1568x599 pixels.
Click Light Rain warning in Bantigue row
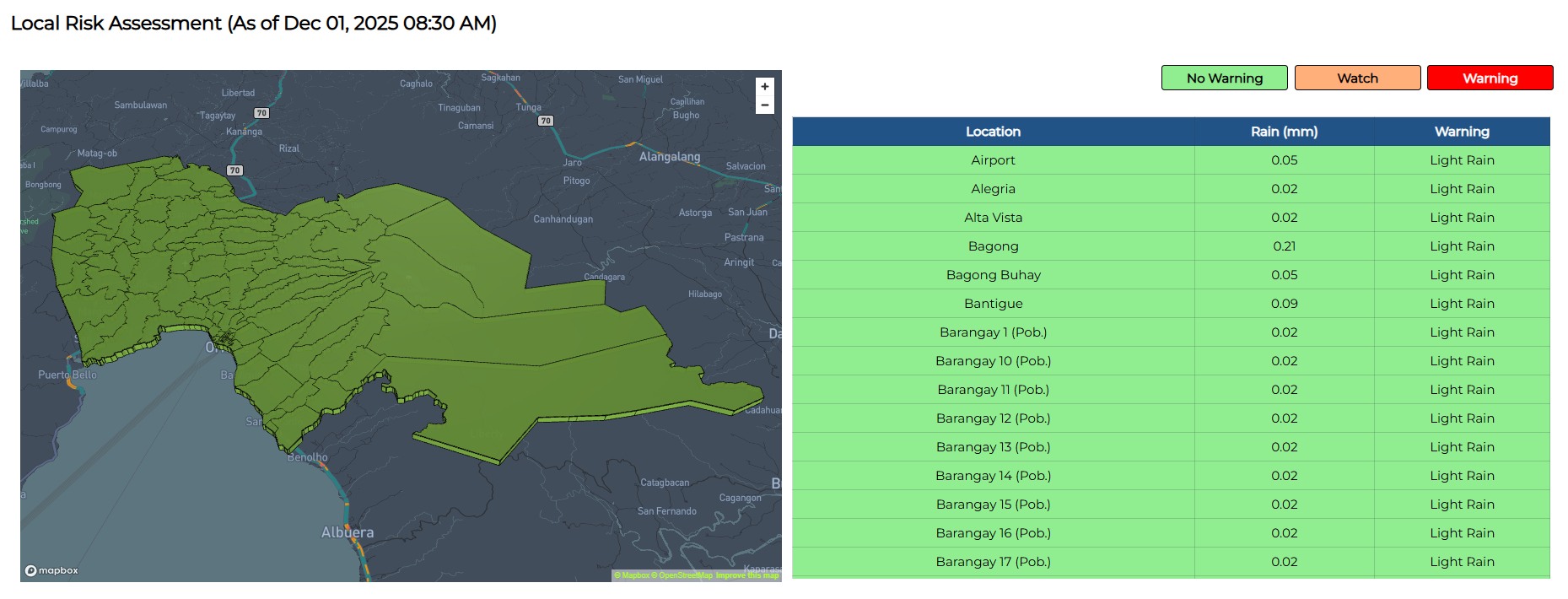[x=1462, y=304]
